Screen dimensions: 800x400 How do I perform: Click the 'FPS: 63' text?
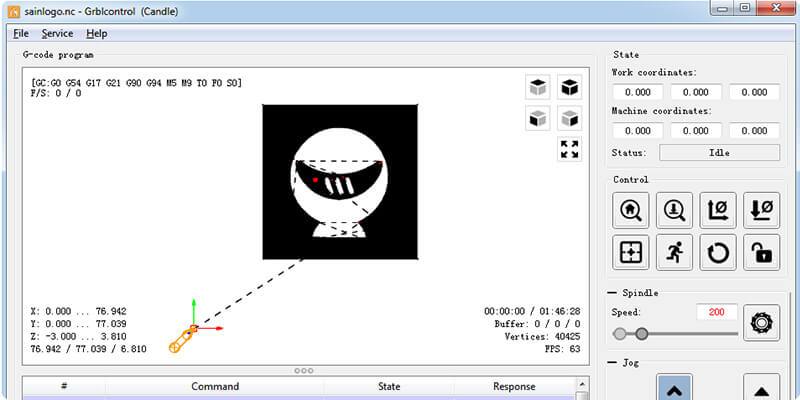563,349
